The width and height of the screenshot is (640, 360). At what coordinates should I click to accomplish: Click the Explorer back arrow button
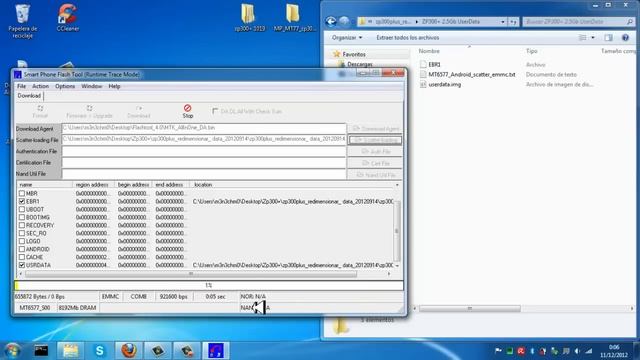[331, 22]
